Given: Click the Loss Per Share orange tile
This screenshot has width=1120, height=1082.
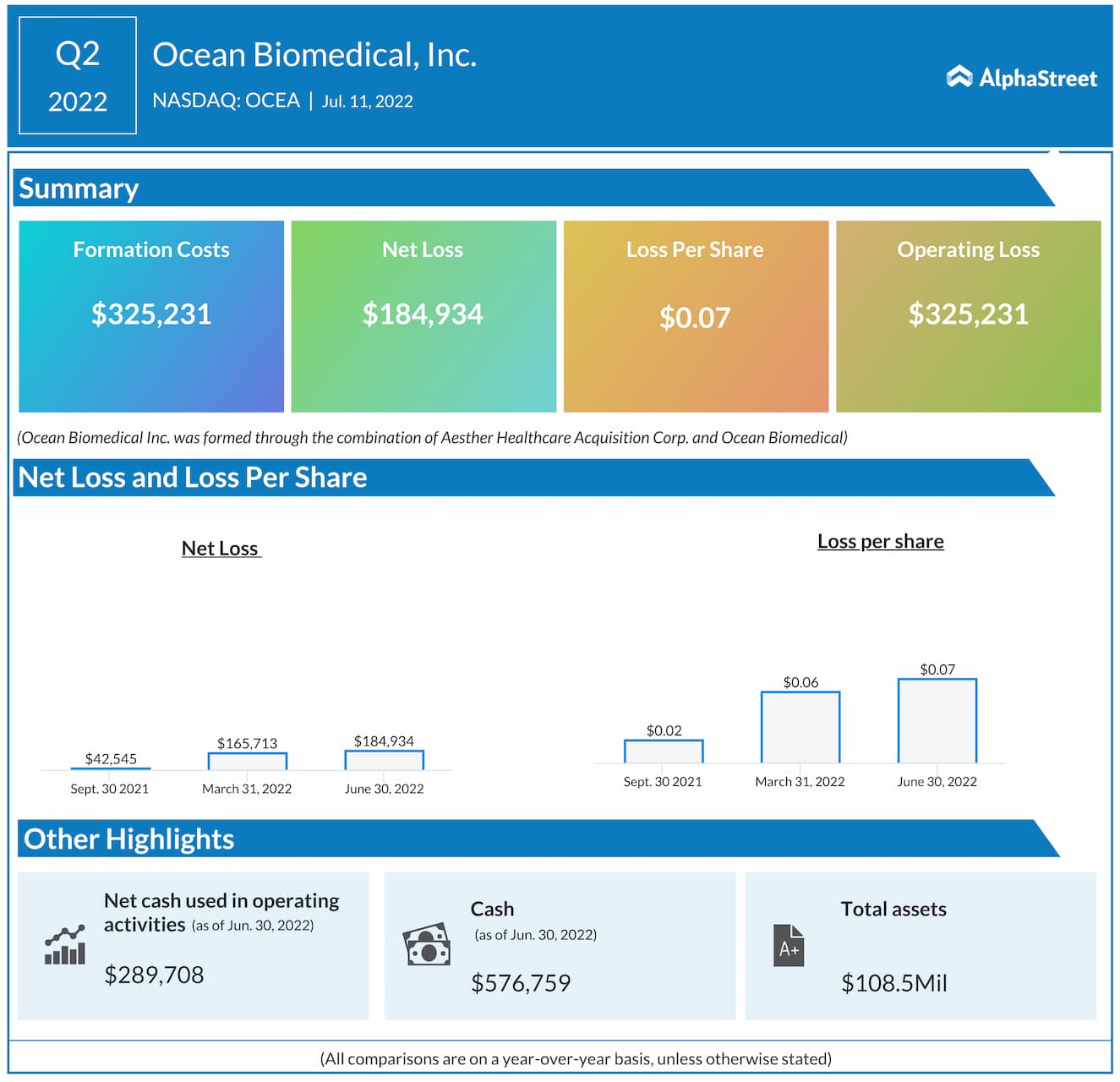Looking at the screenshot, I should click(696, 316).
